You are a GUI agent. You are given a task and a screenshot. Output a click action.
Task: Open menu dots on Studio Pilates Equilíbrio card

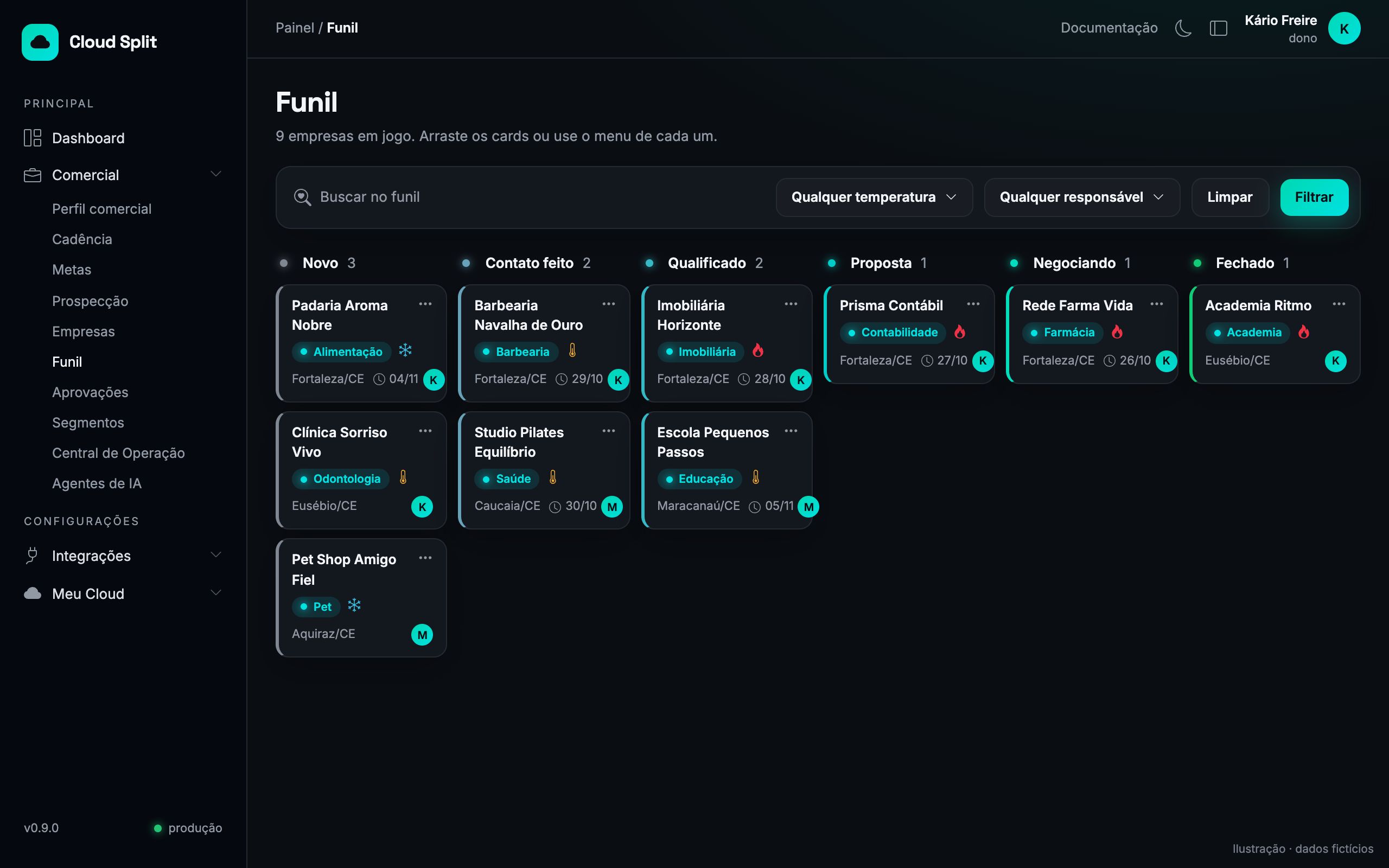[x=608, y=431]
